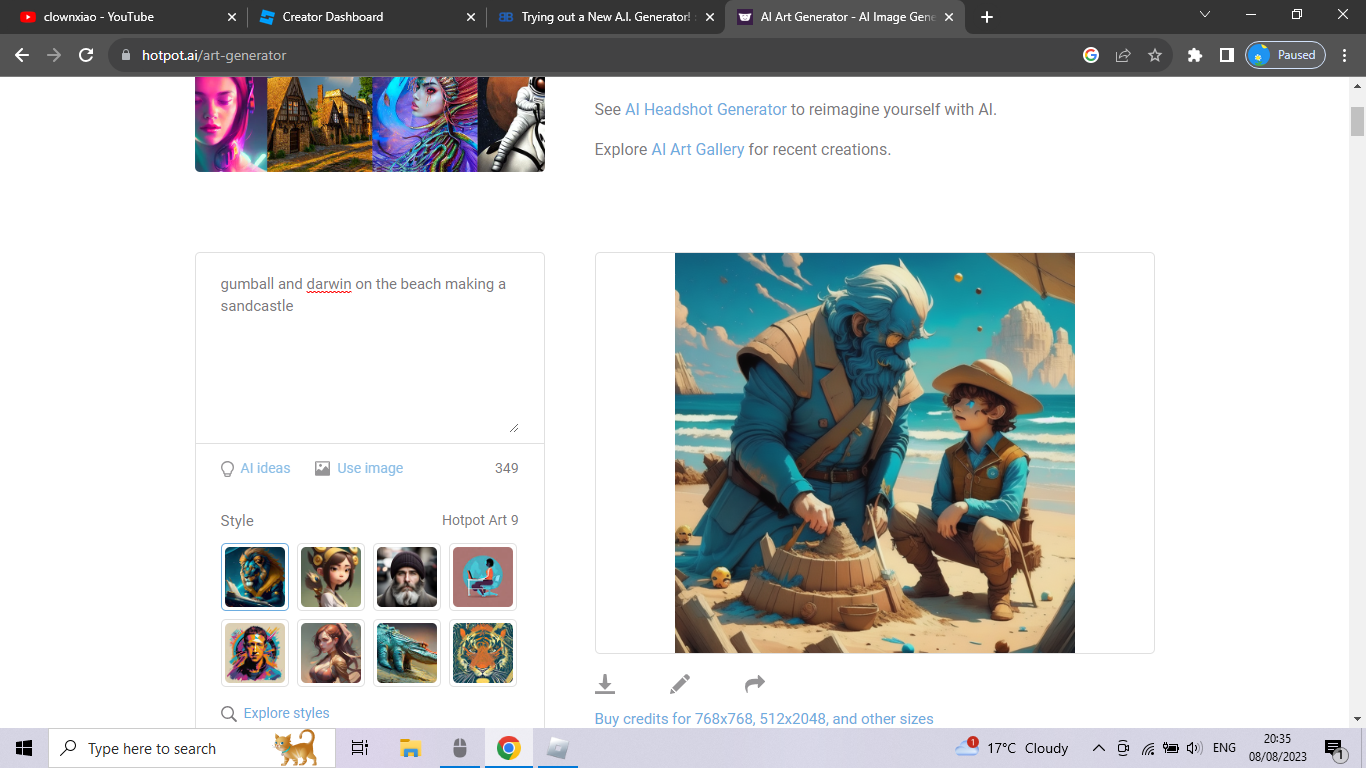
Task: Open the Chrome tab search dropdown
Action: point(1204,15)
